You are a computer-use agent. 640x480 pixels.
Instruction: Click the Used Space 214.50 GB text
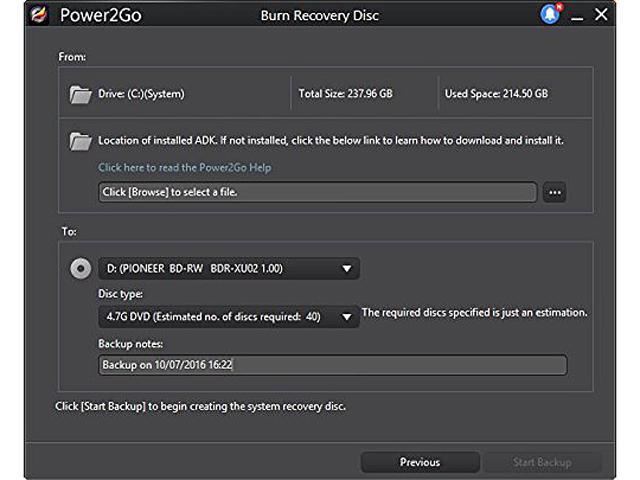(x=496, y=94)
